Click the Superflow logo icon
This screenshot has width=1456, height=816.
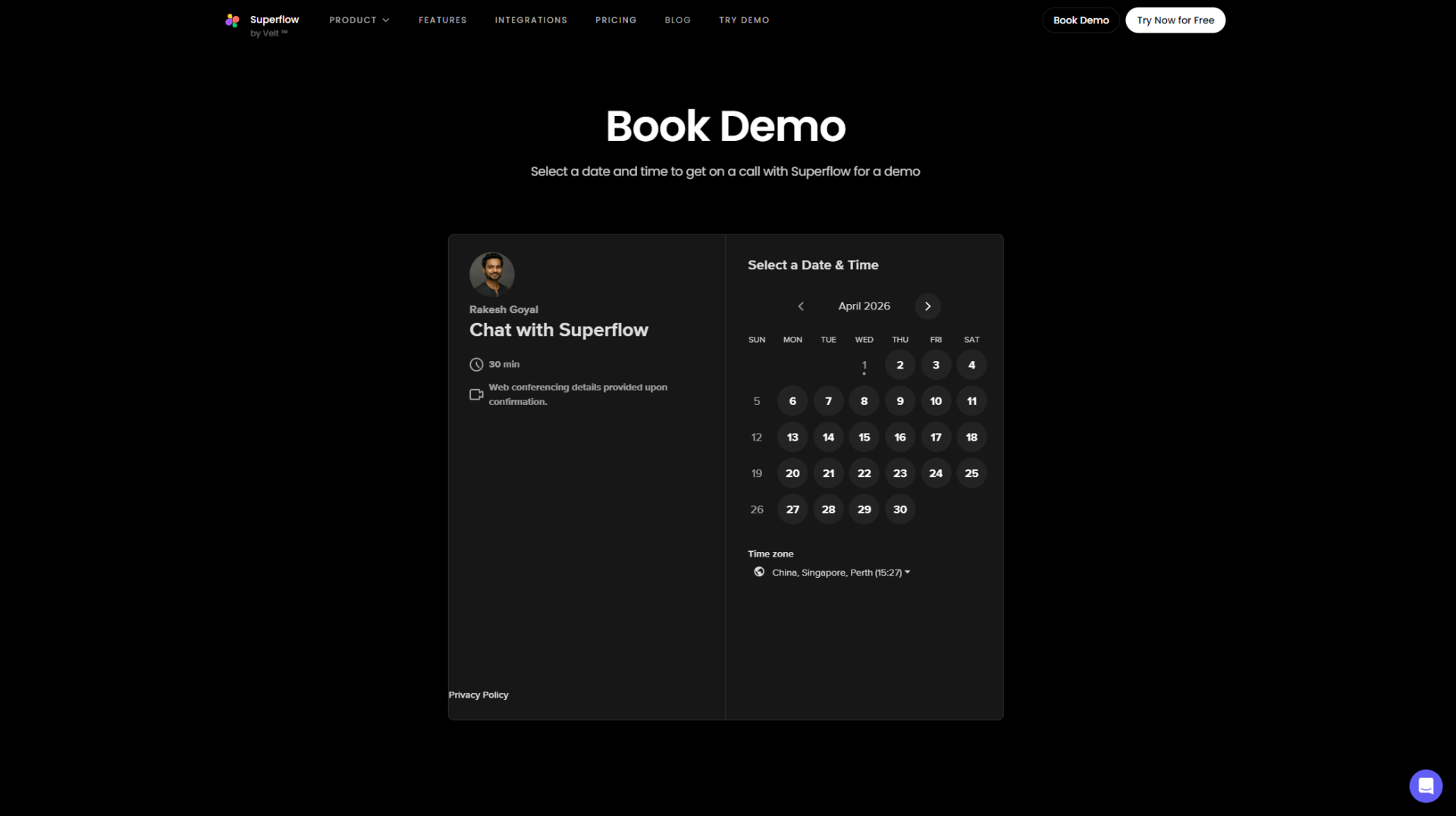pos(232,20)
